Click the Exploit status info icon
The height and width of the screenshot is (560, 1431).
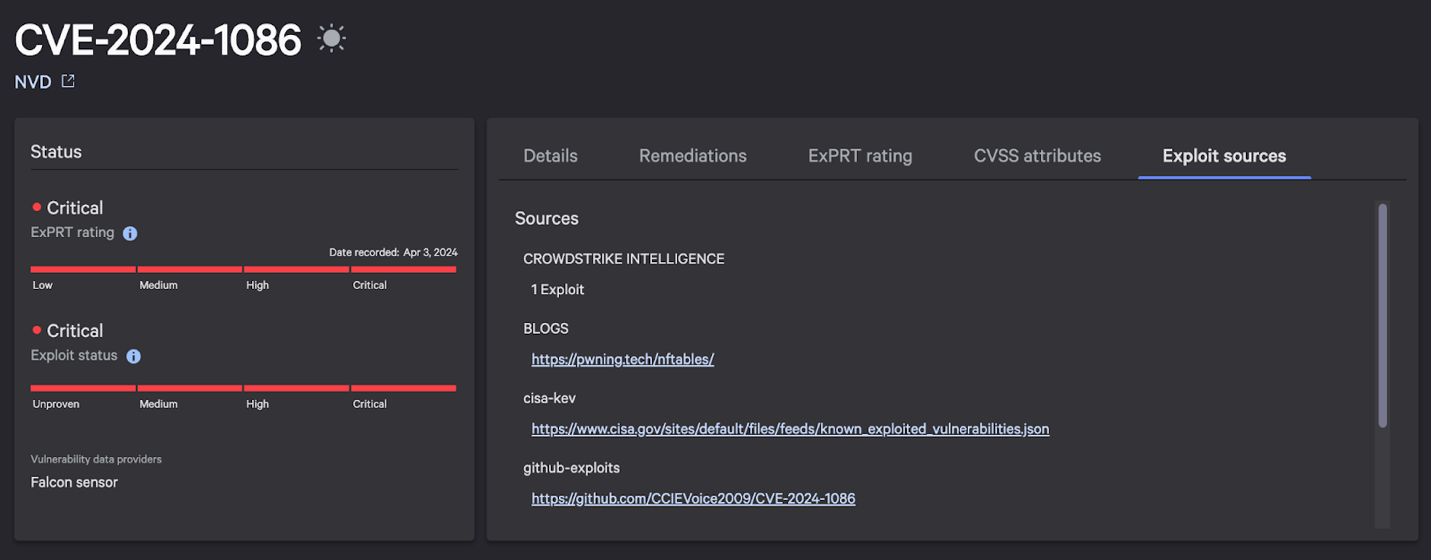[x=134, y=356]
